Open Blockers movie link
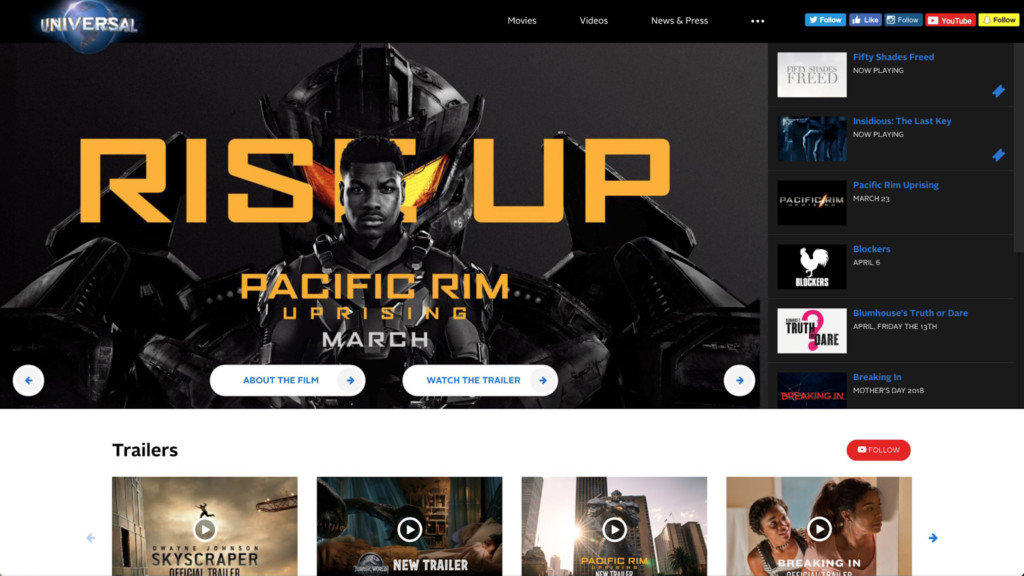1024x576 pixels. (x=871, y=249)
